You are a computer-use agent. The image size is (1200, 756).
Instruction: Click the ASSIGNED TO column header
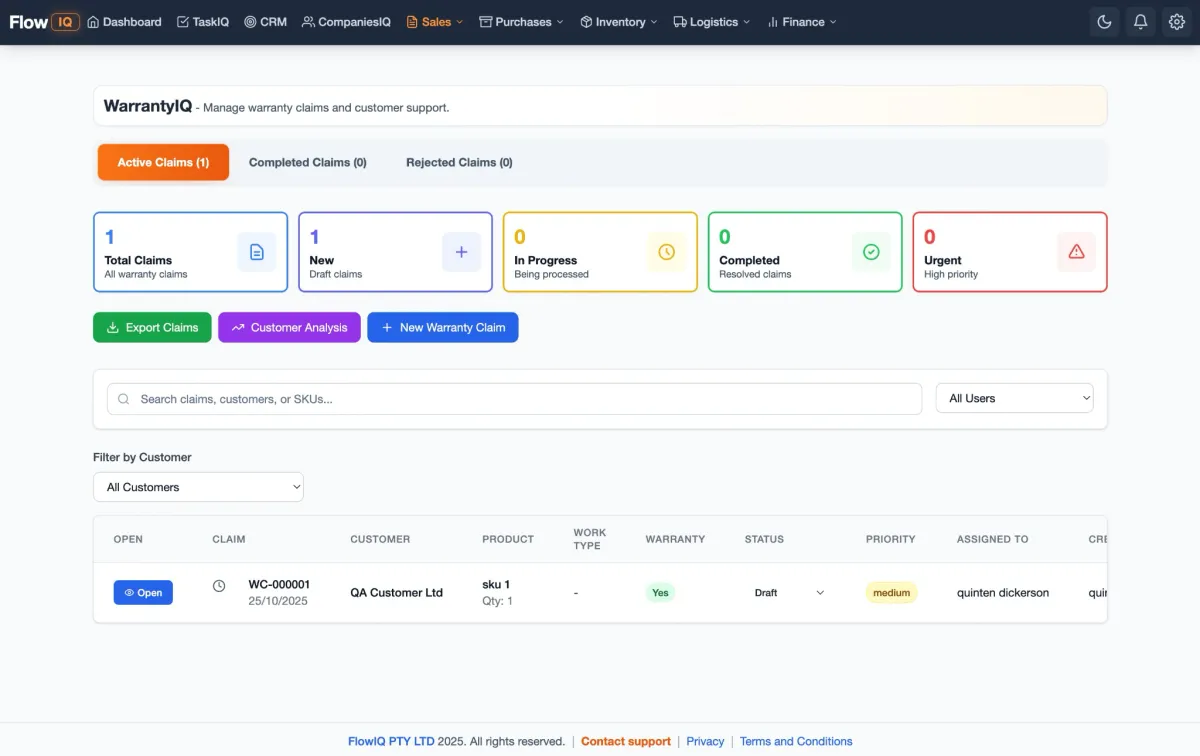(x=992, y=539)
